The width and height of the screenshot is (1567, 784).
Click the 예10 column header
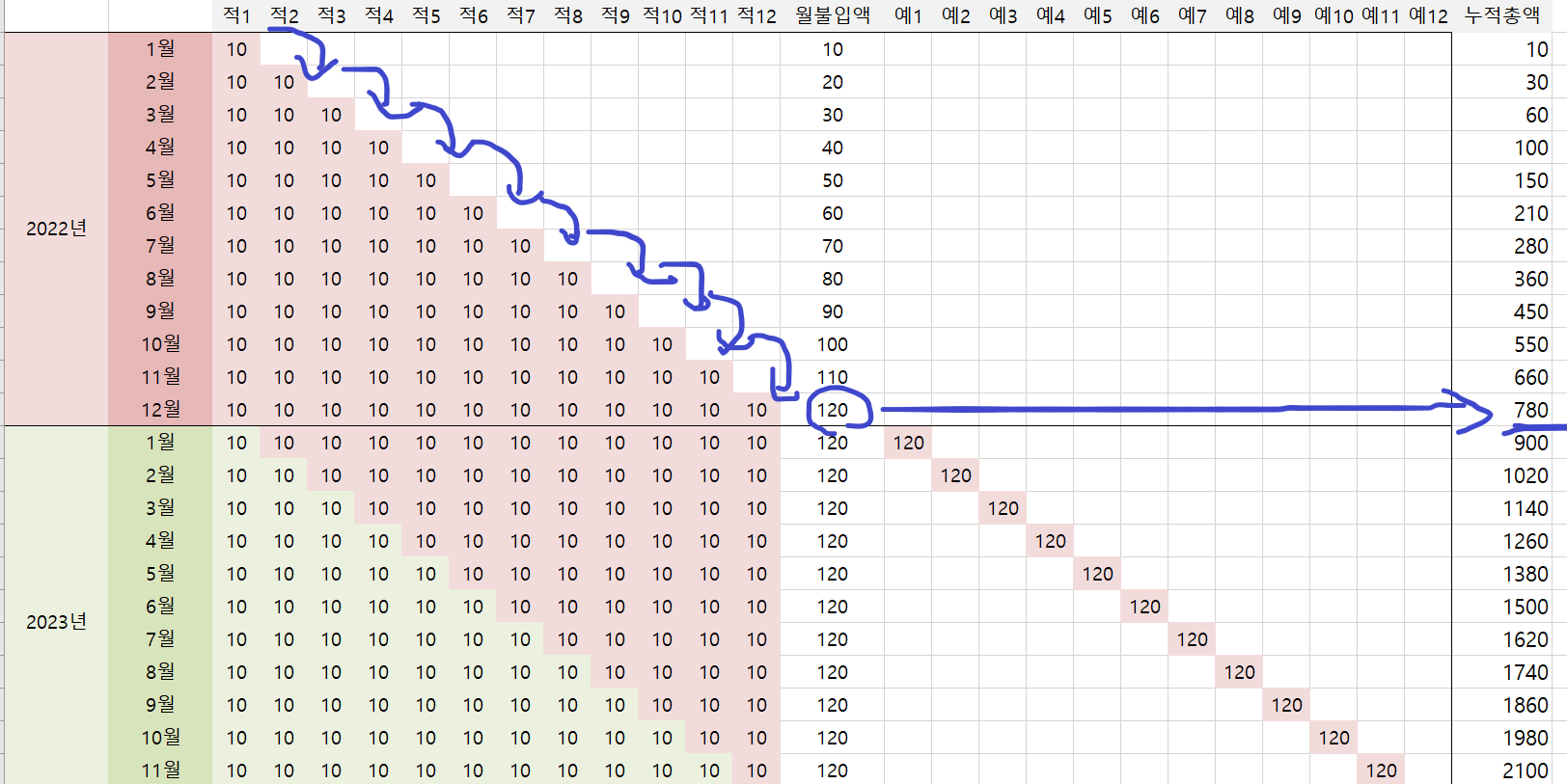[x=1333, y=15]
